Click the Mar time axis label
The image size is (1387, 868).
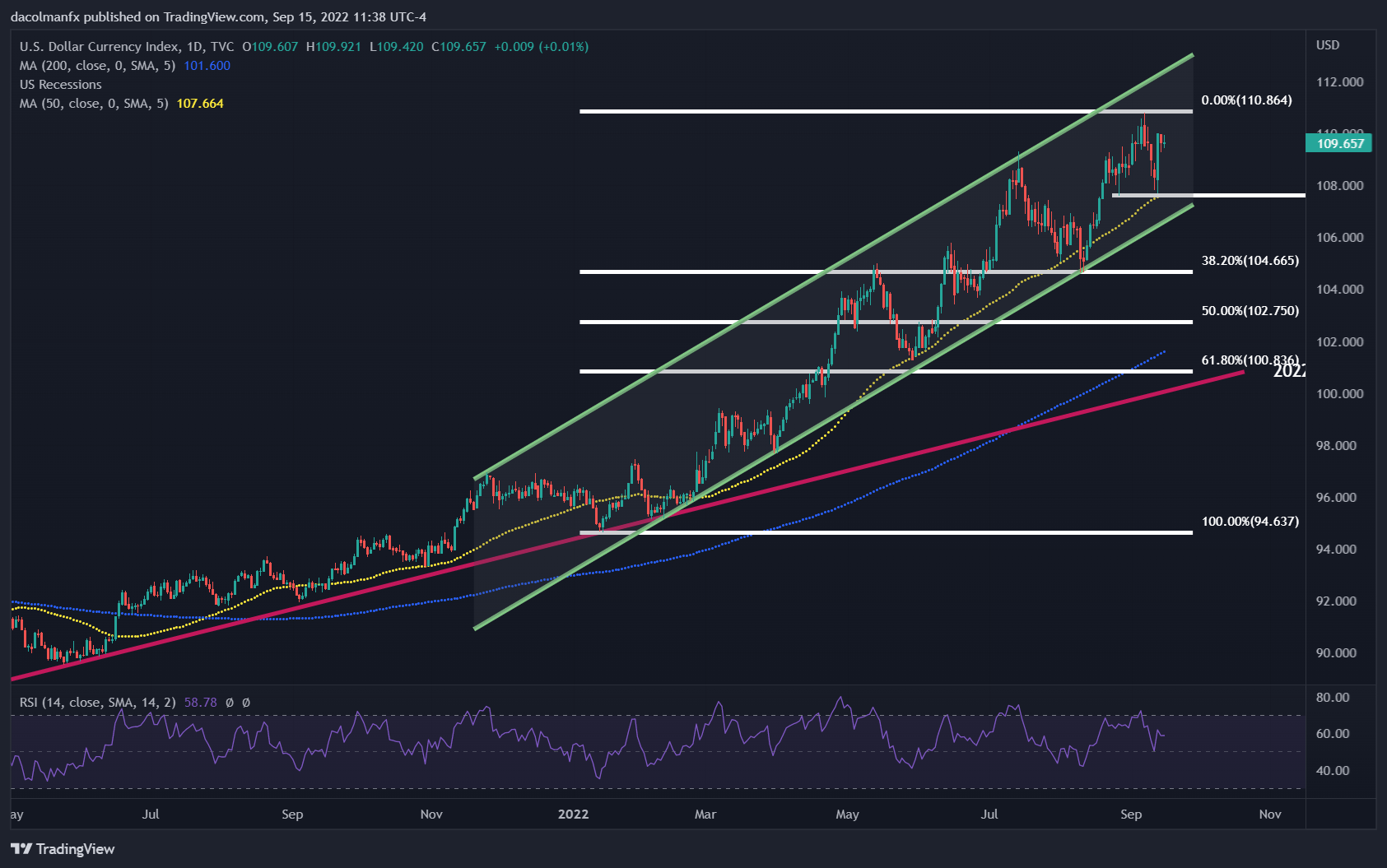[705, 815]
